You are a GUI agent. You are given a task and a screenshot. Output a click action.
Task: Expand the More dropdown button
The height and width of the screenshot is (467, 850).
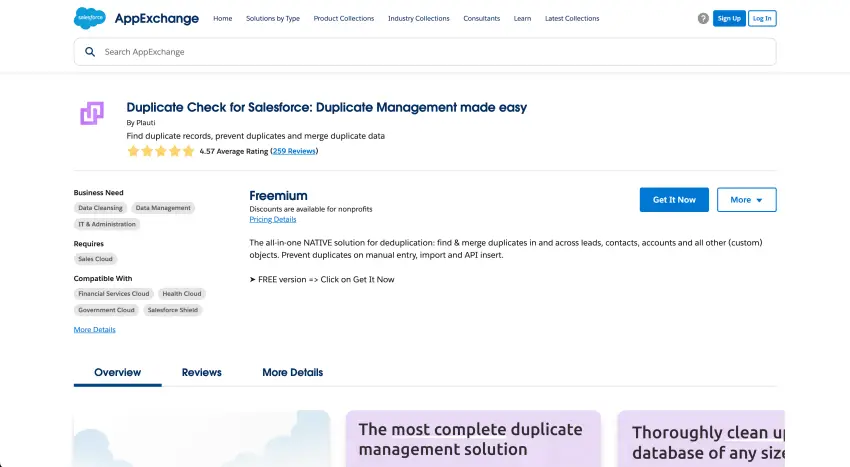(x=746, y=200)
